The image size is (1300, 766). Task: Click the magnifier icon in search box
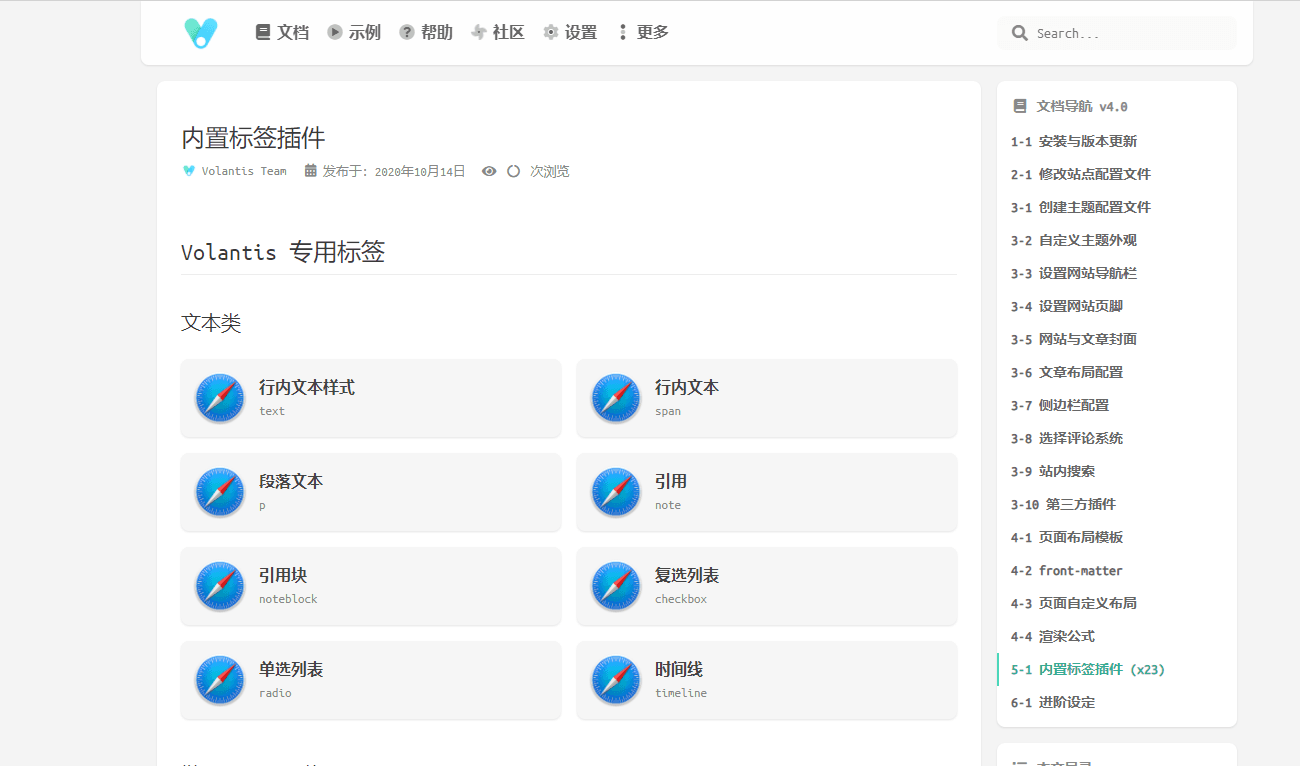click(x=1019, y=33)
